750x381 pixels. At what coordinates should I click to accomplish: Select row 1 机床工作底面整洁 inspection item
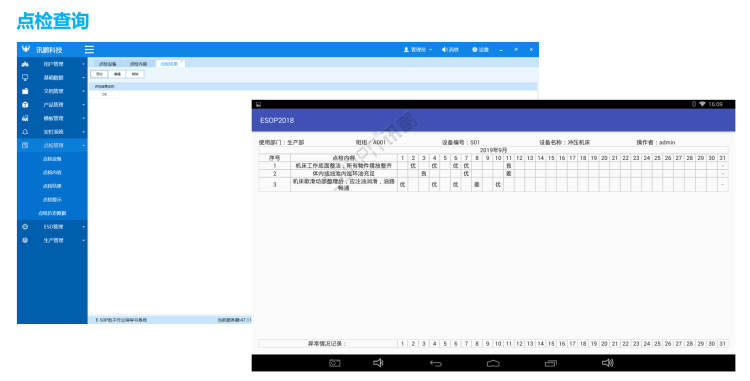point(344,166)
